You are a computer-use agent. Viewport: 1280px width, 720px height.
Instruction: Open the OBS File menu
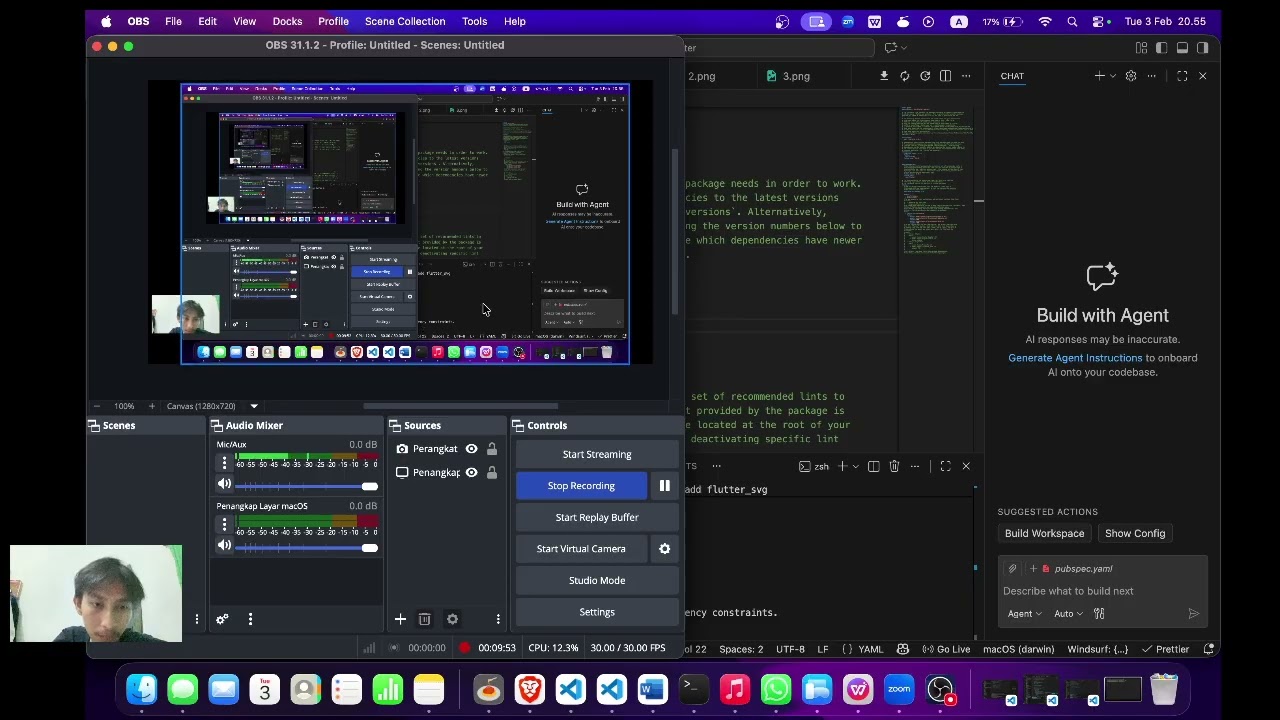point(173,21)
